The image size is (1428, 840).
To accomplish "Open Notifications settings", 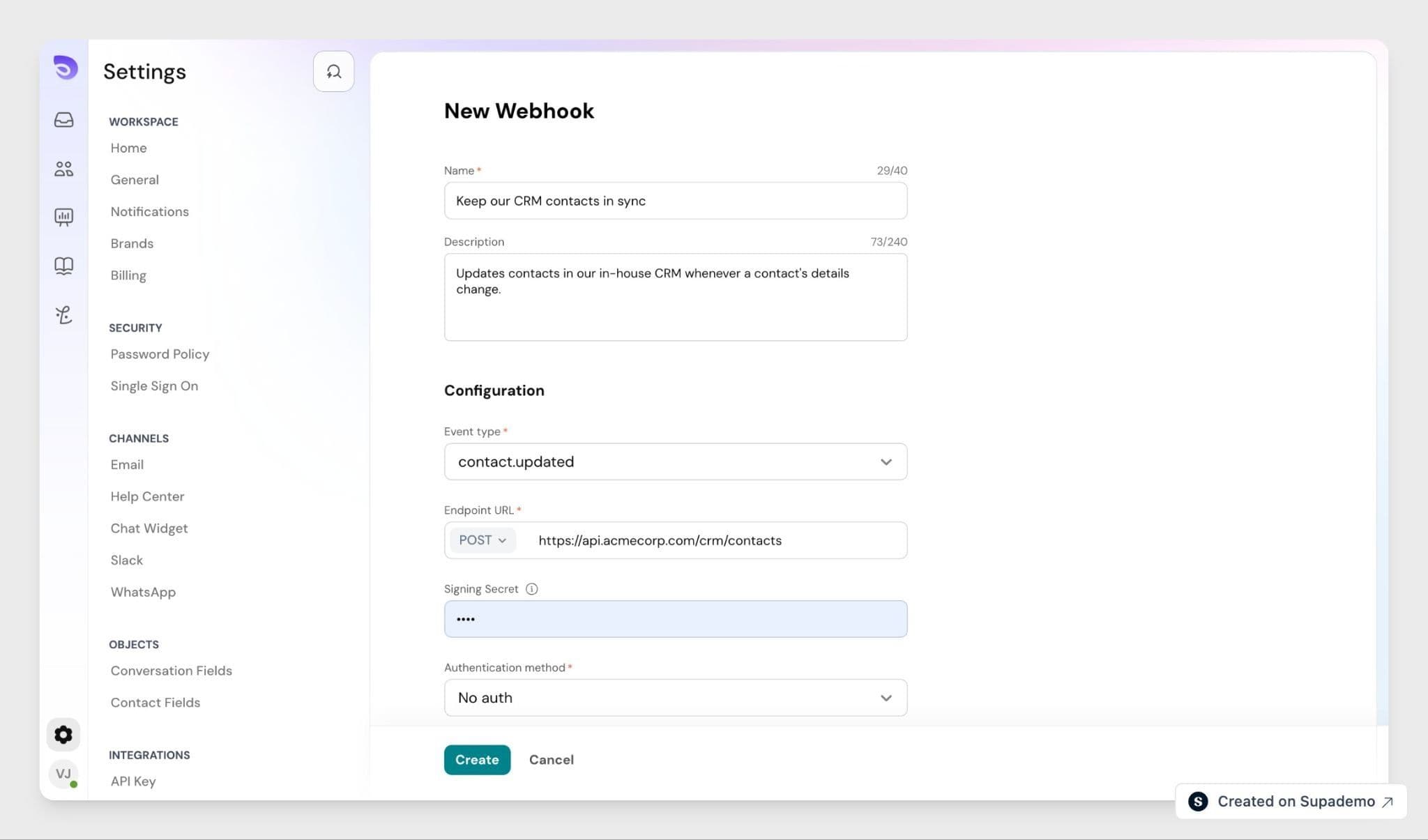I will point(149,212).
